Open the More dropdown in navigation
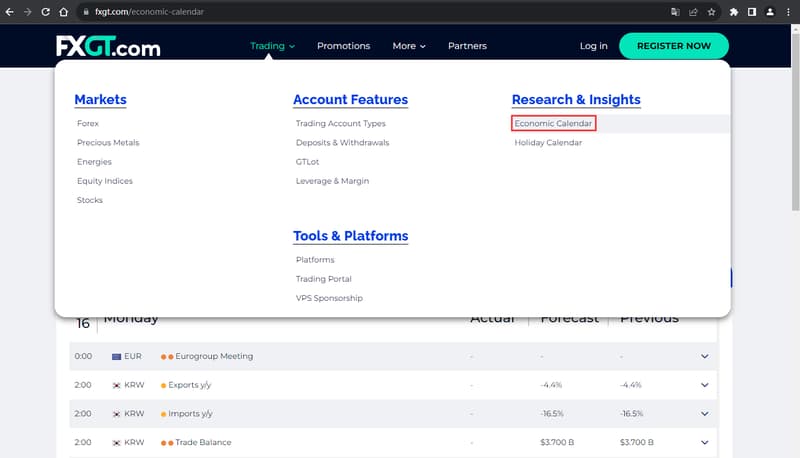The width and height of the screenshot is (800, 458). (x=408, y=46)
